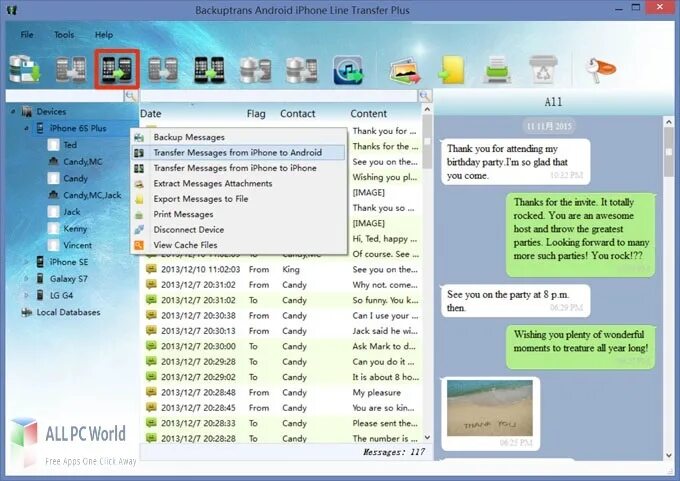
Task: Sort messages by Contact column header
Action: coord(298,114)
